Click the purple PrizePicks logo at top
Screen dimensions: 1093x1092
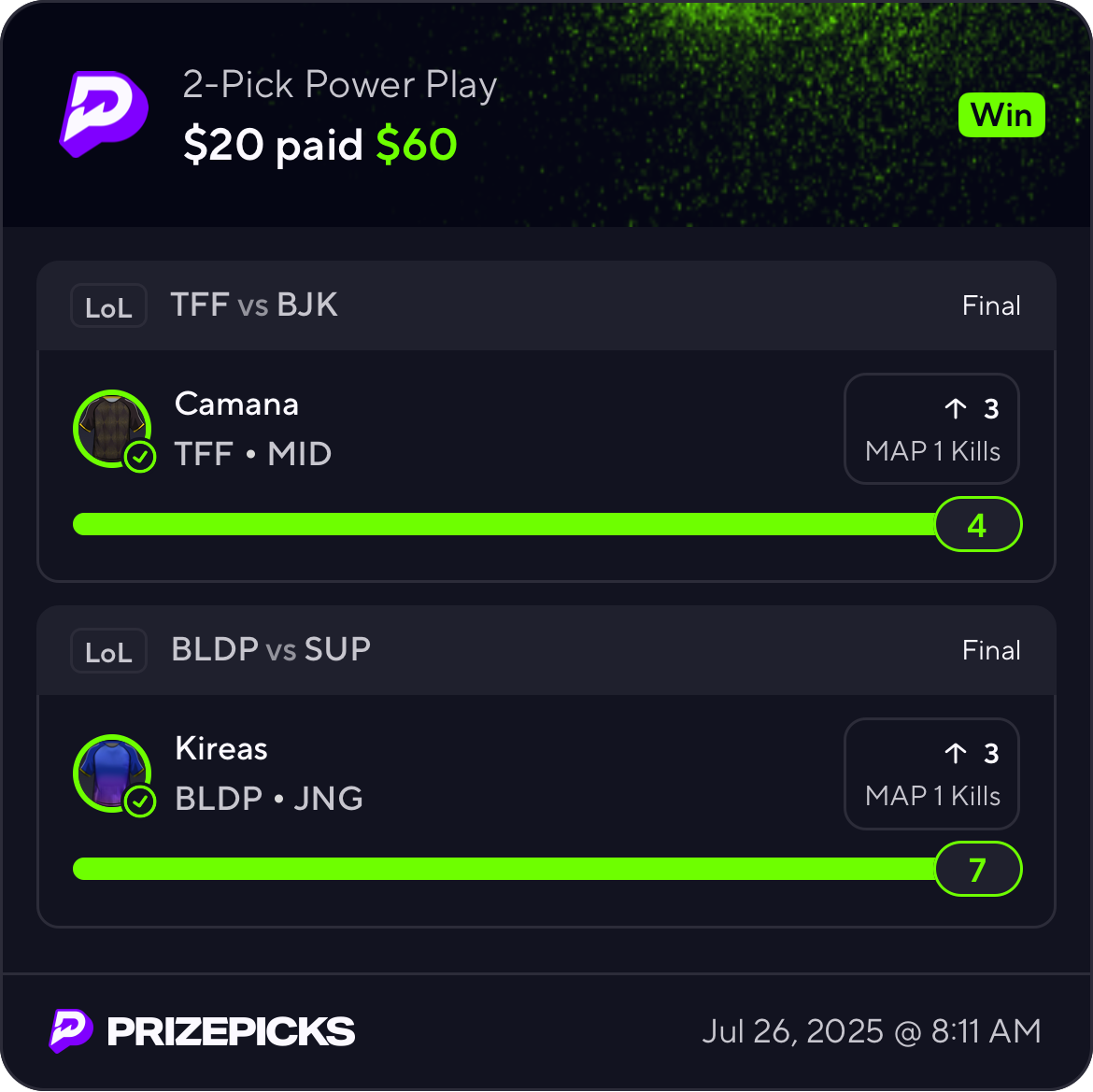(104, 114)
